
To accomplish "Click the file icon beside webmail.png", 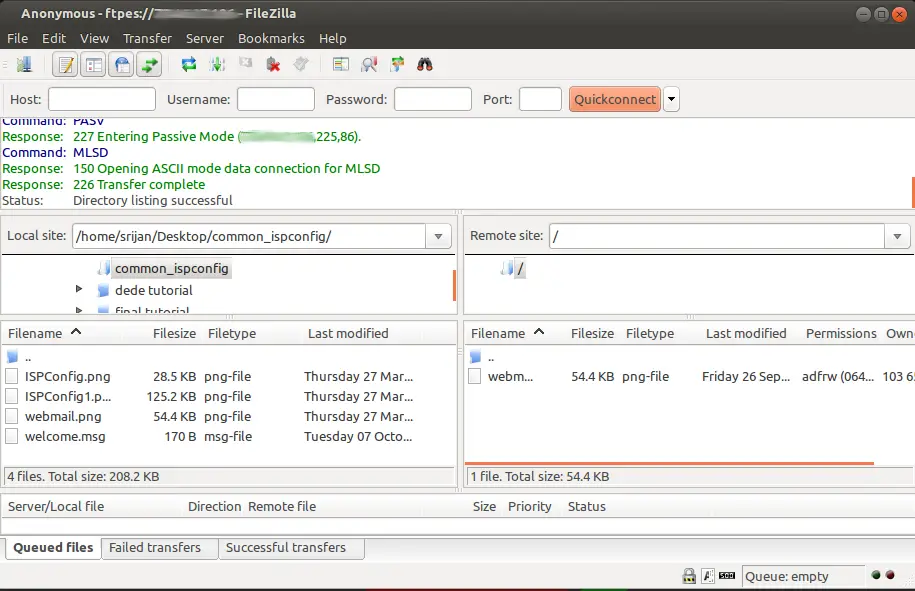I will [12, 417].
